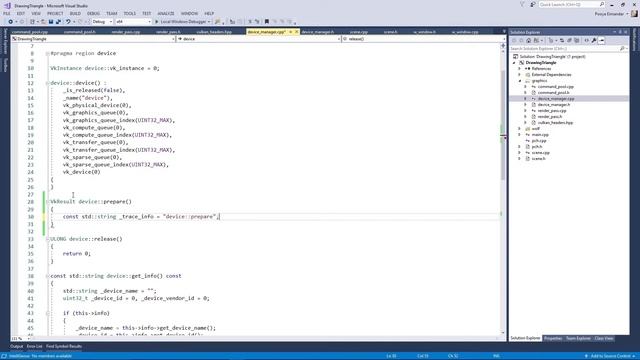Collapse the DrawingTriangle project node
The width and height of the screenshot is (640, 360).
(x=514, y=63)
